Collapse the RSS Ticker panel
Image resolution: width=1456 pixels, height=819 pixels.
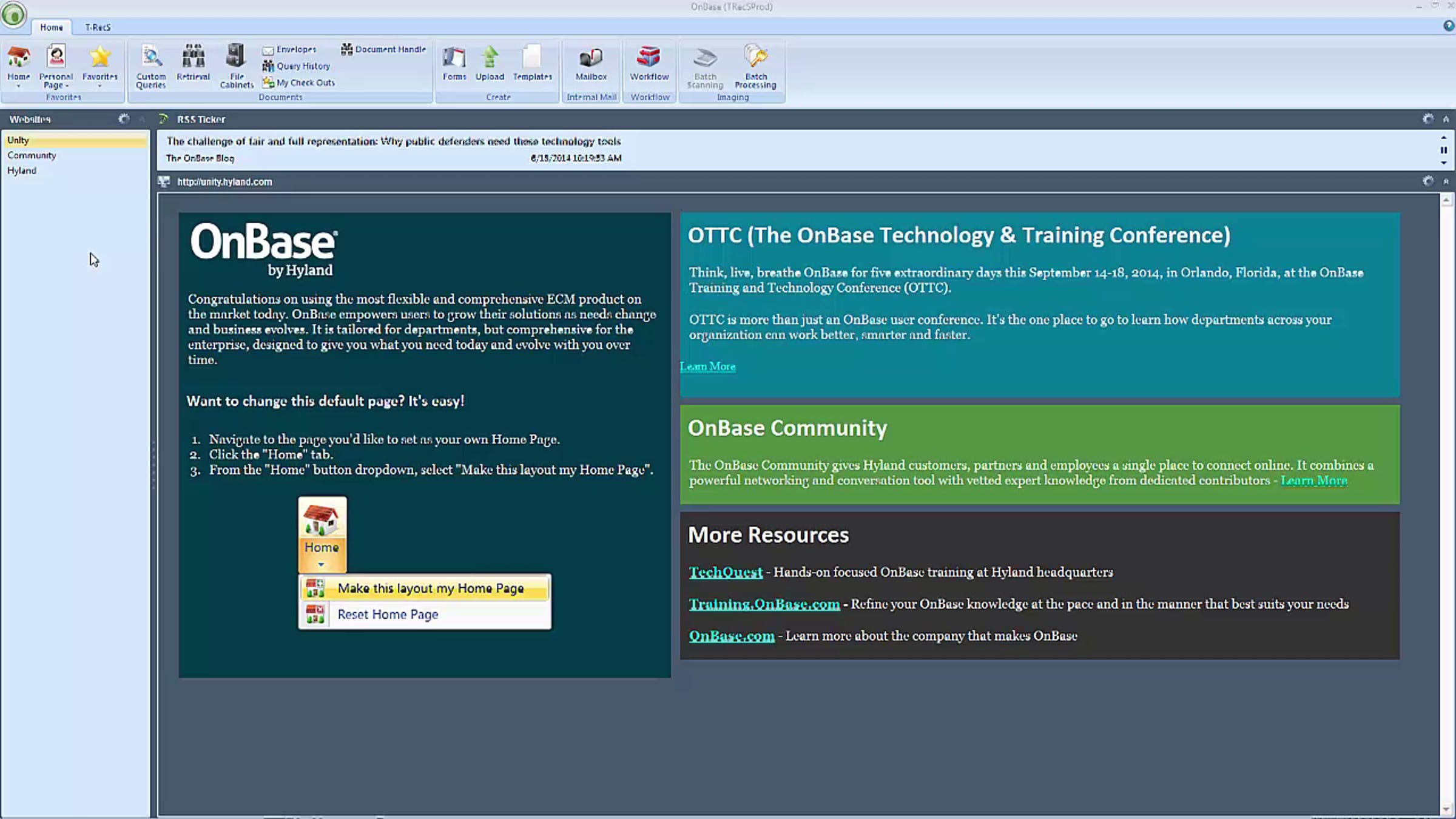click(x=1446, y=119)
